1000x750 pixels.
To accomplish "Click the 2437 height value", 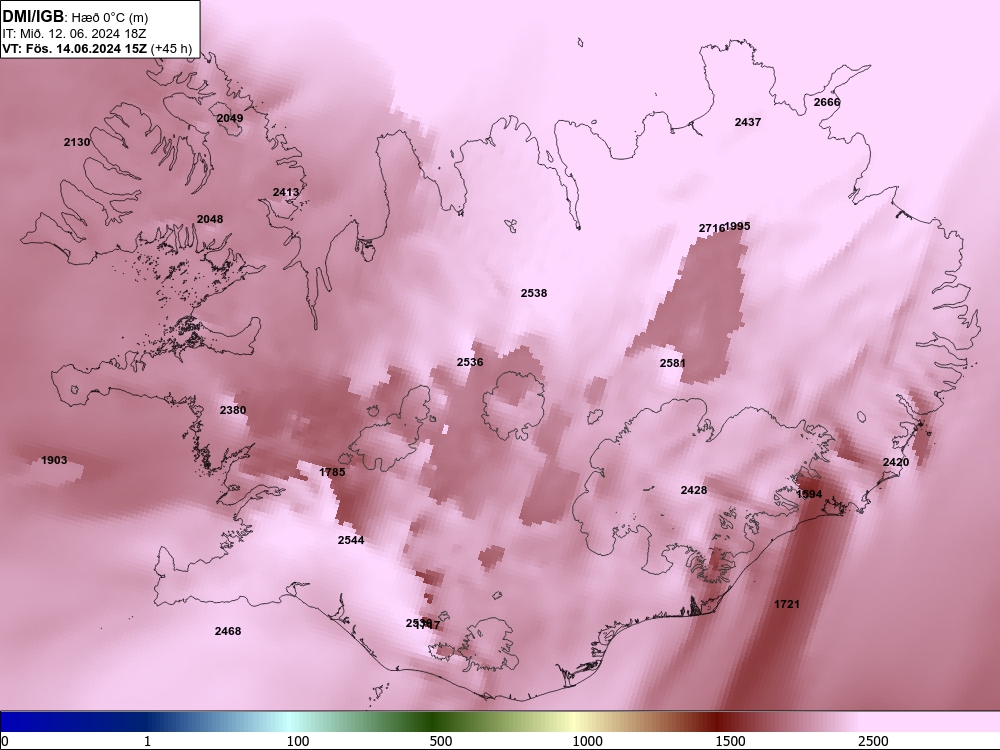I will [747, 122].
